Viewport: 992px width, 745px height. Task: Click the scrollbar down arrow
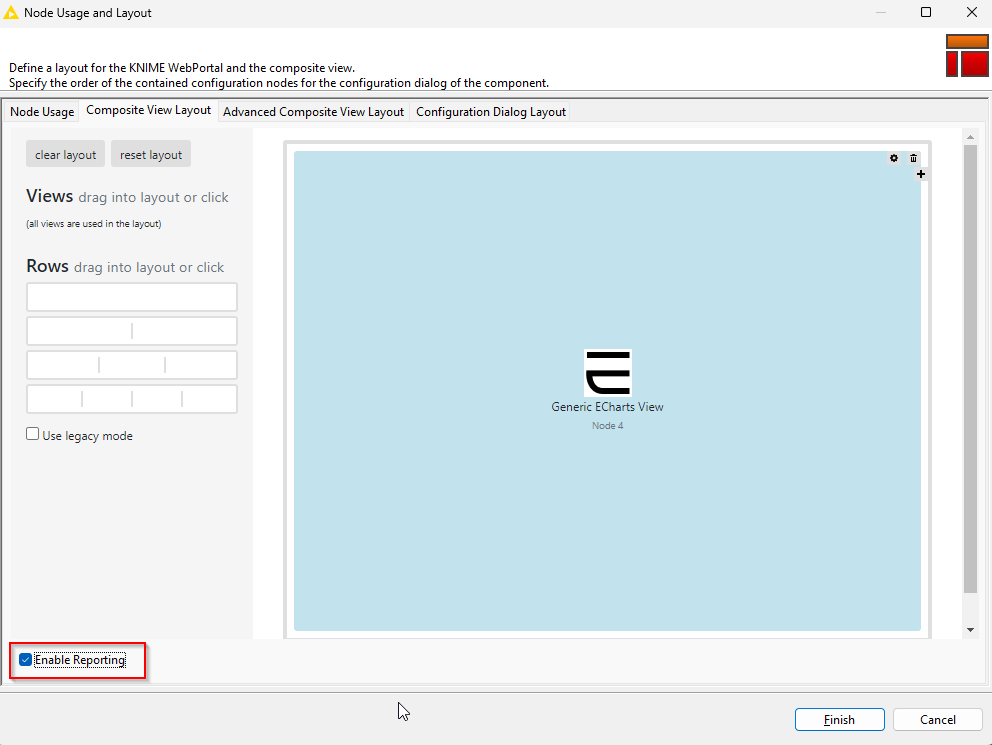970,630
